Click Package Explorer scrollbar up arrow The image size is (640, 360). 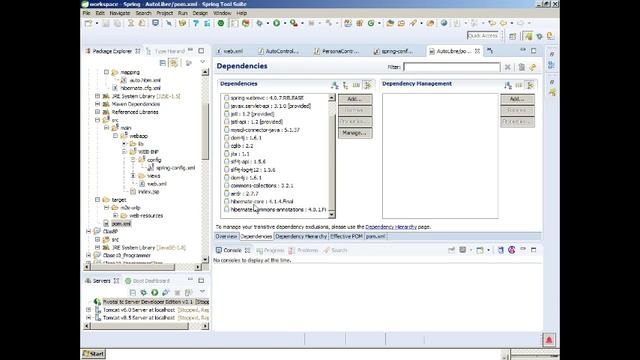tap(205, 72)
